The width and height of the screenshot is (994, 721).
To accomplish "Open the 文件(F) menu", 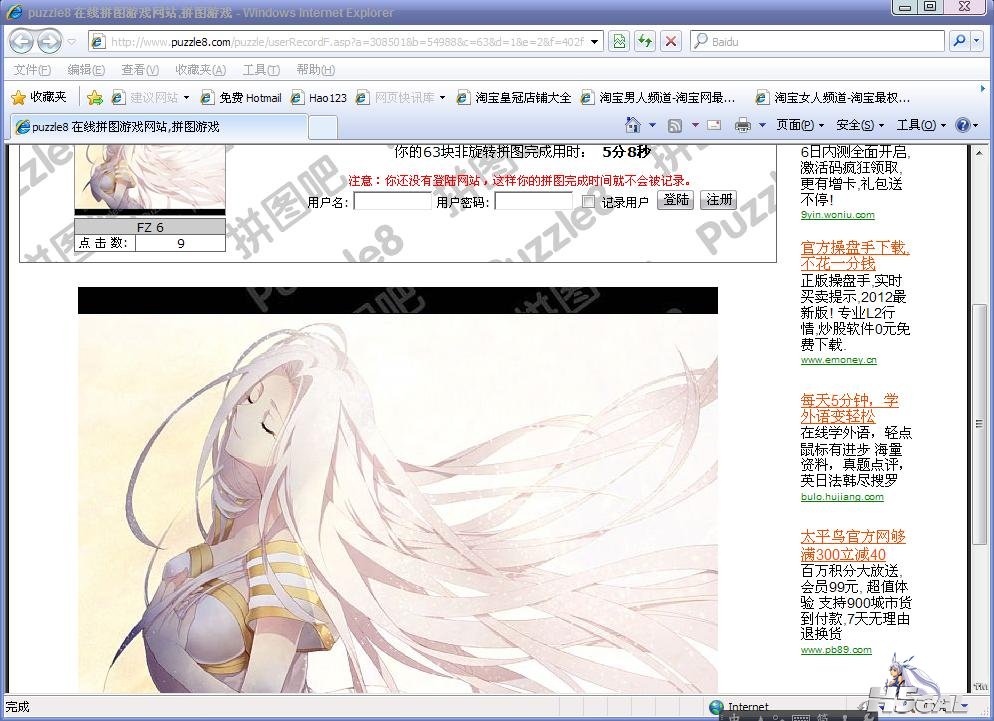I will coord(32,70).
